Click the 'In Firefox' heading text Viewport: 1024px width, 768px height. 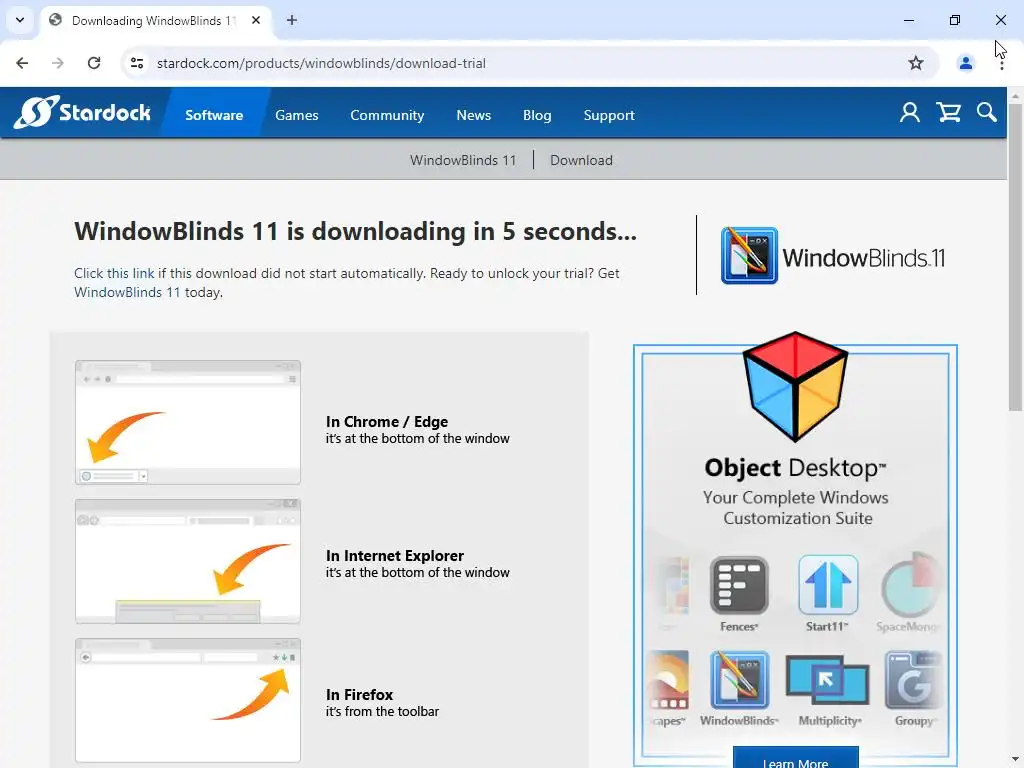point(359,695)
